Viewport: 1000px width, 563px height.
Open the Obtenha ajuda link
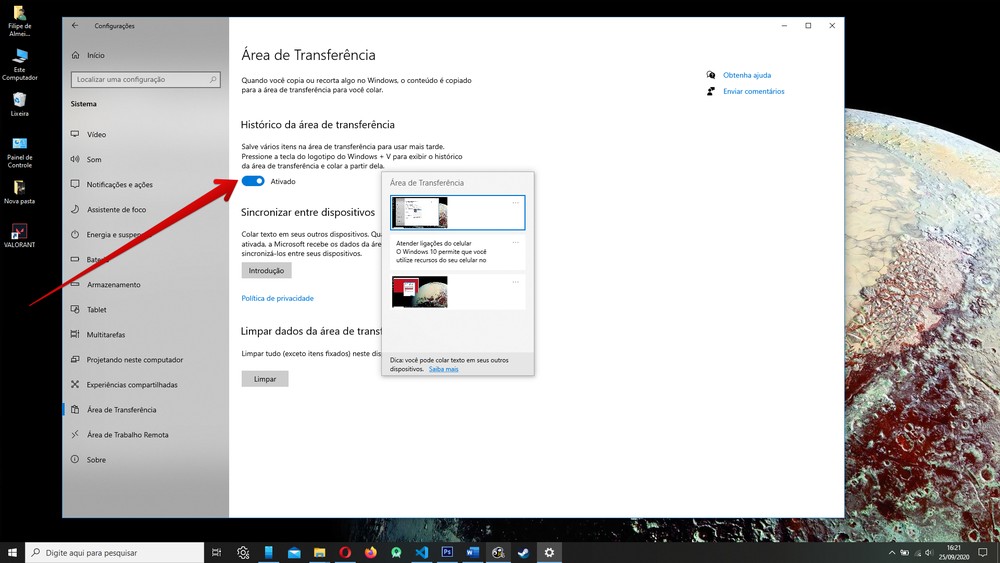[747, 75]
